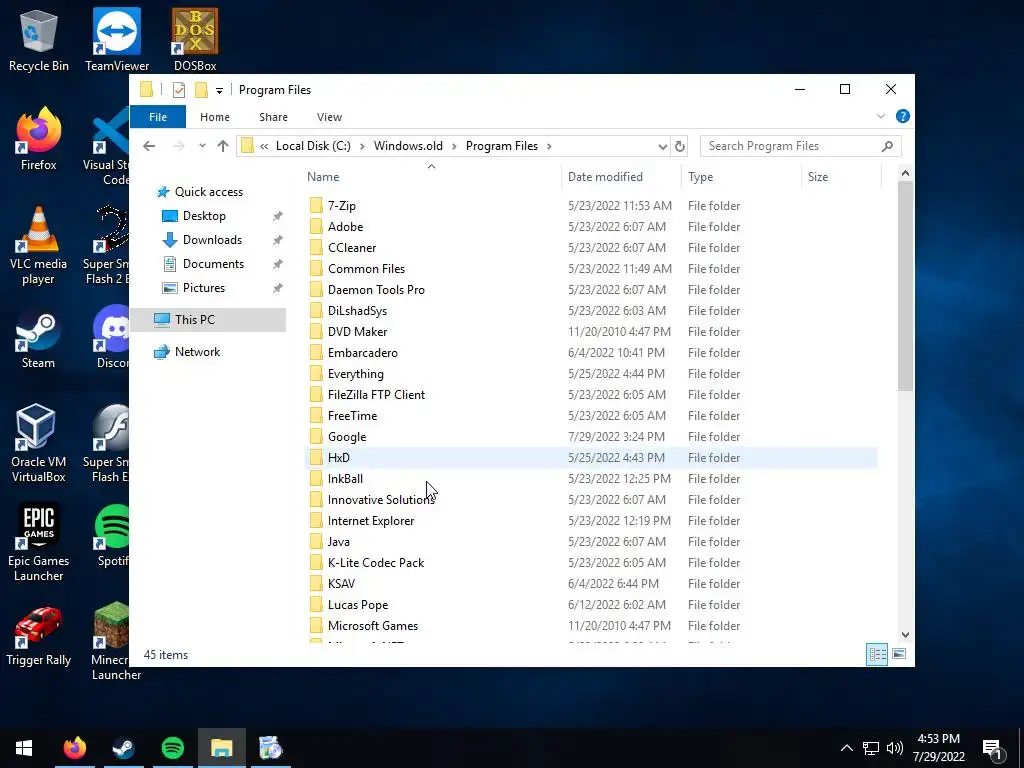Launch TeamViewer from the desktop
The image size is (1024, 768).
(x=117, y=40)
